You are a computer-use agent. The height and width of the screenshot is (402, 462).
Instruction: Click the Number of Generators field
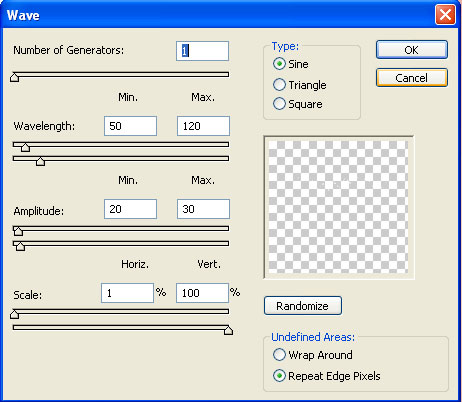pos(202,51)
